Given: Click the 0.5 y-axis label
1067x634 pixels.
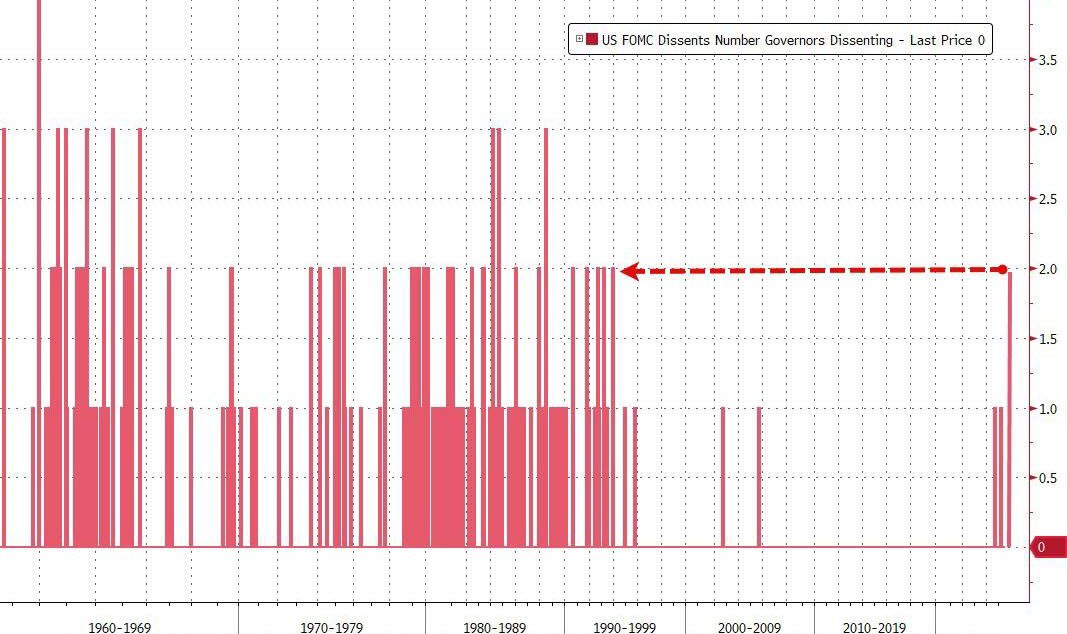Looking at the screenshot, I should [1047, 478].
